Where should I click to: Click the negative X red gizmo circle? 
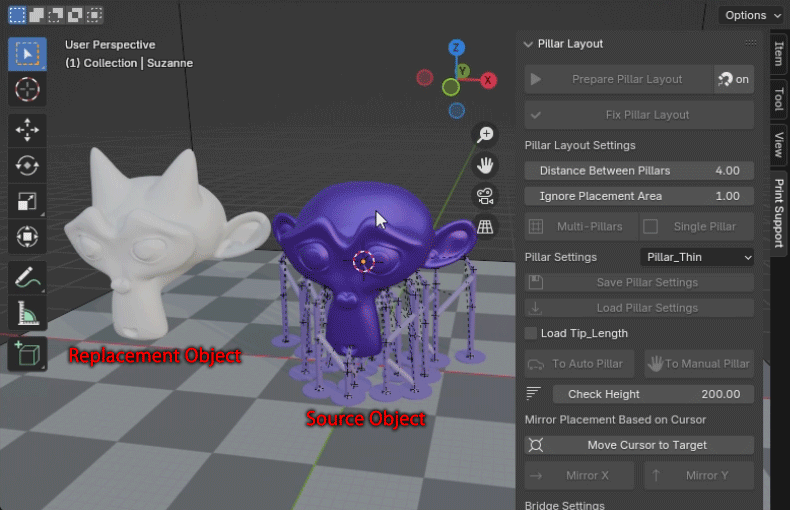pyautogui.click(x=425, y=78)
